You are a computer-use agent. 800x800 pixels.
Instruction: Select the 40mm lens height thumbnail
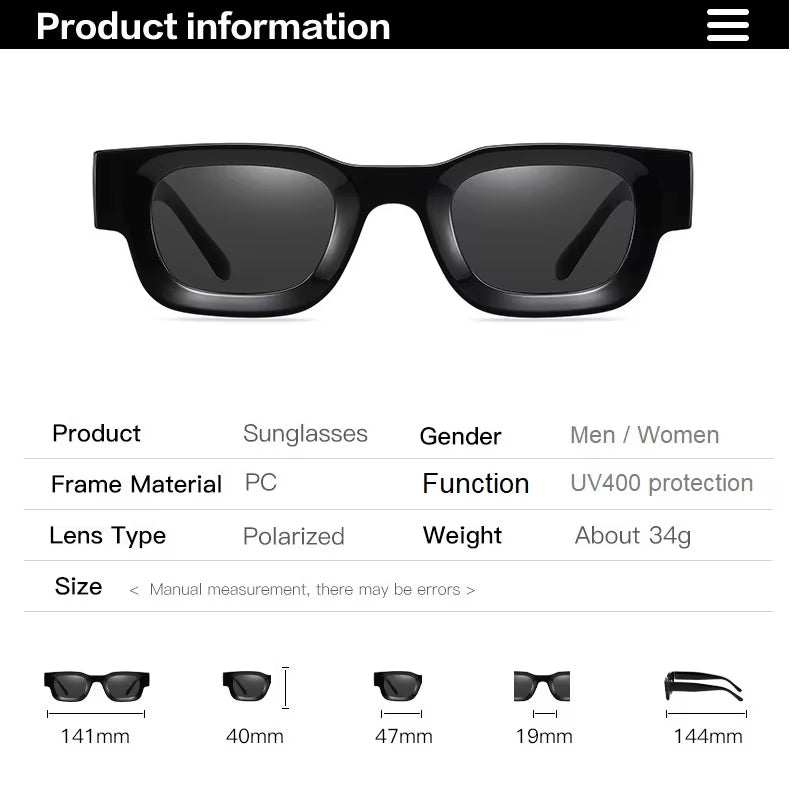(247, 686)
